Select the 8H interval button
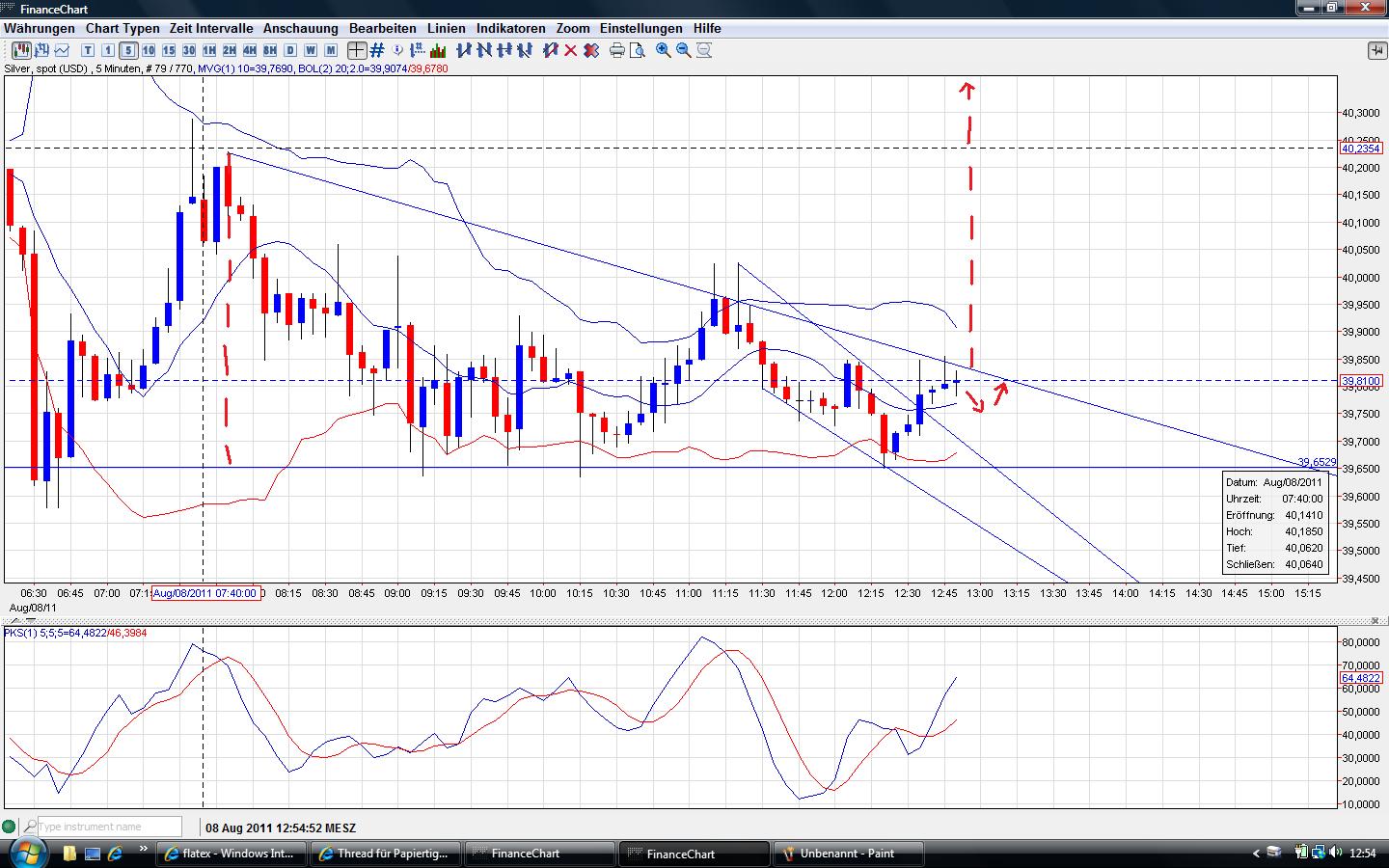Screen dimensions: 1389x868 [270, 50]
